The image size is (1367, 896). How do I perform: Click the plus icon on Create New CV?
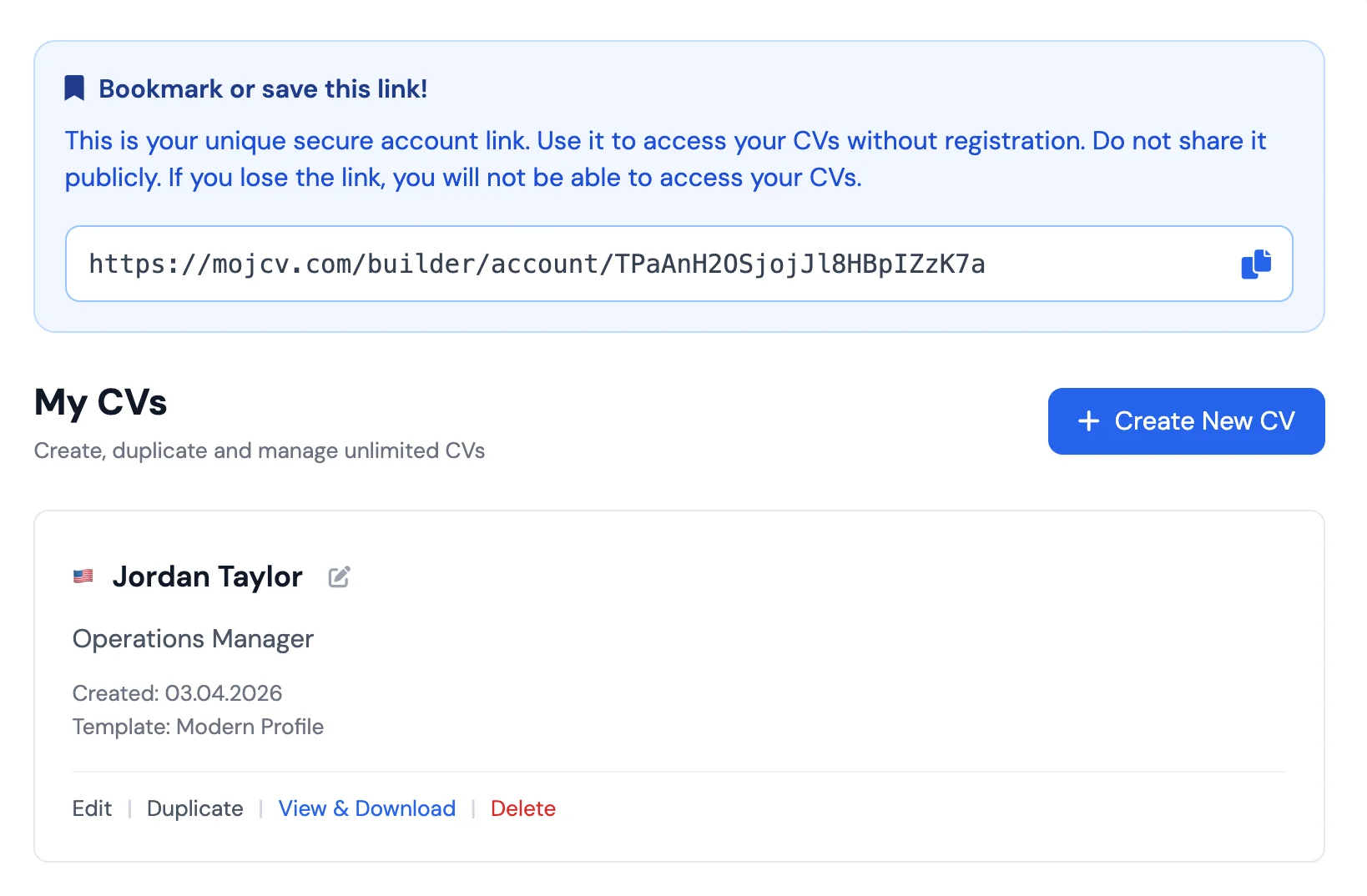click(1087, 421)
